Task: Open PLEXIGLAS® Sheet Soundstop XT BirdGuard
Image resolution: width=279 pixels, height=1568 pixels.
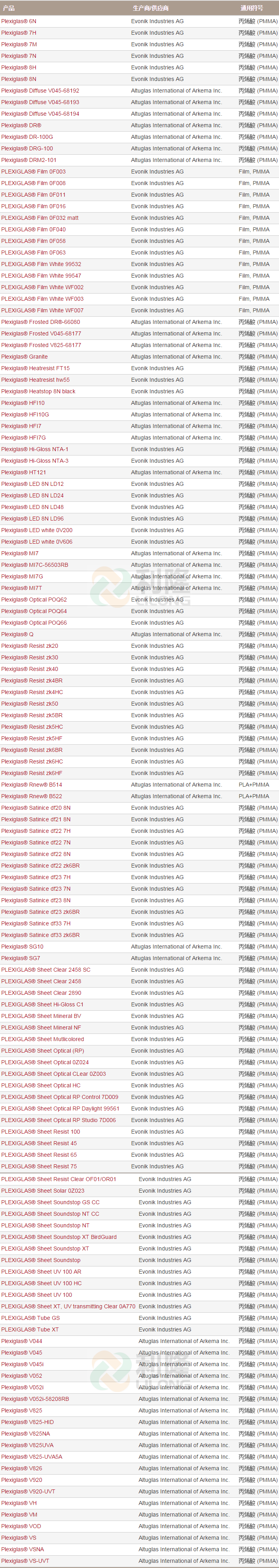Action: pyautogui.click(x=59, y=1237)
